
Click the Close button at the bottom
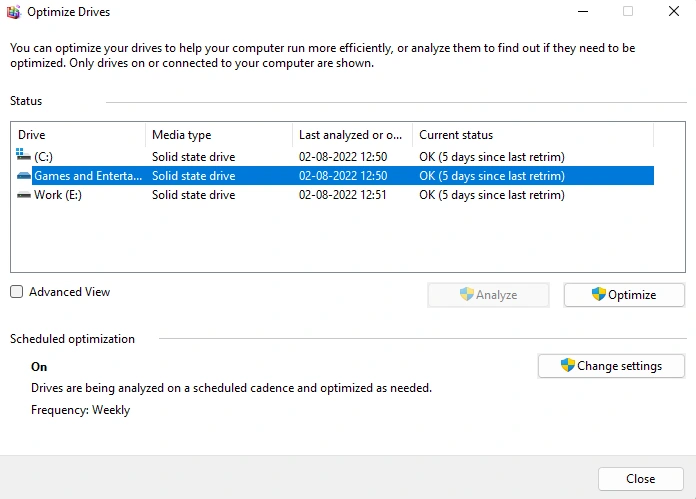tap(641, 479)
